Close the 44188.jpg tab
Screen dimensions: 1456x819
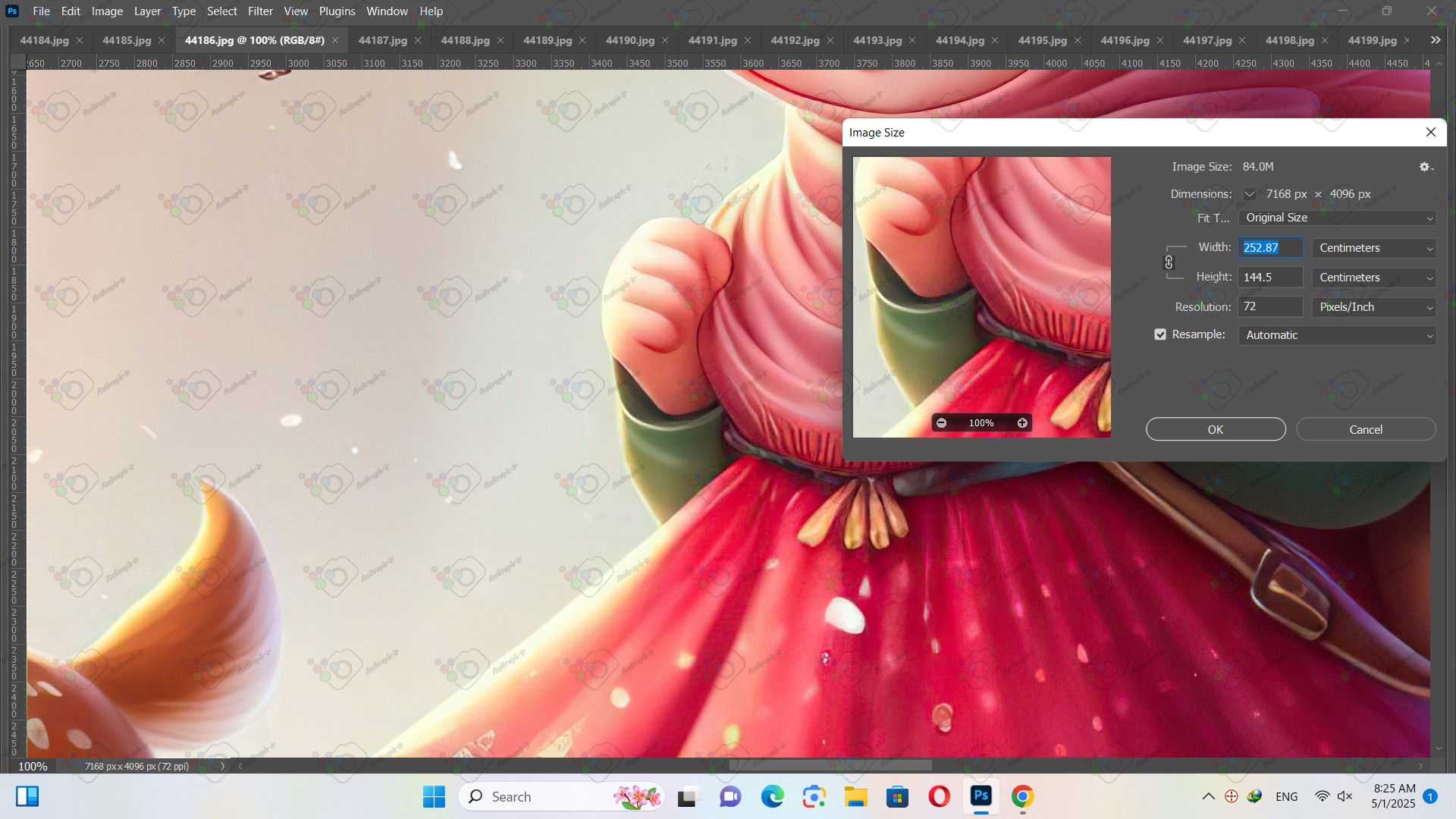click(x=500, y=40)
